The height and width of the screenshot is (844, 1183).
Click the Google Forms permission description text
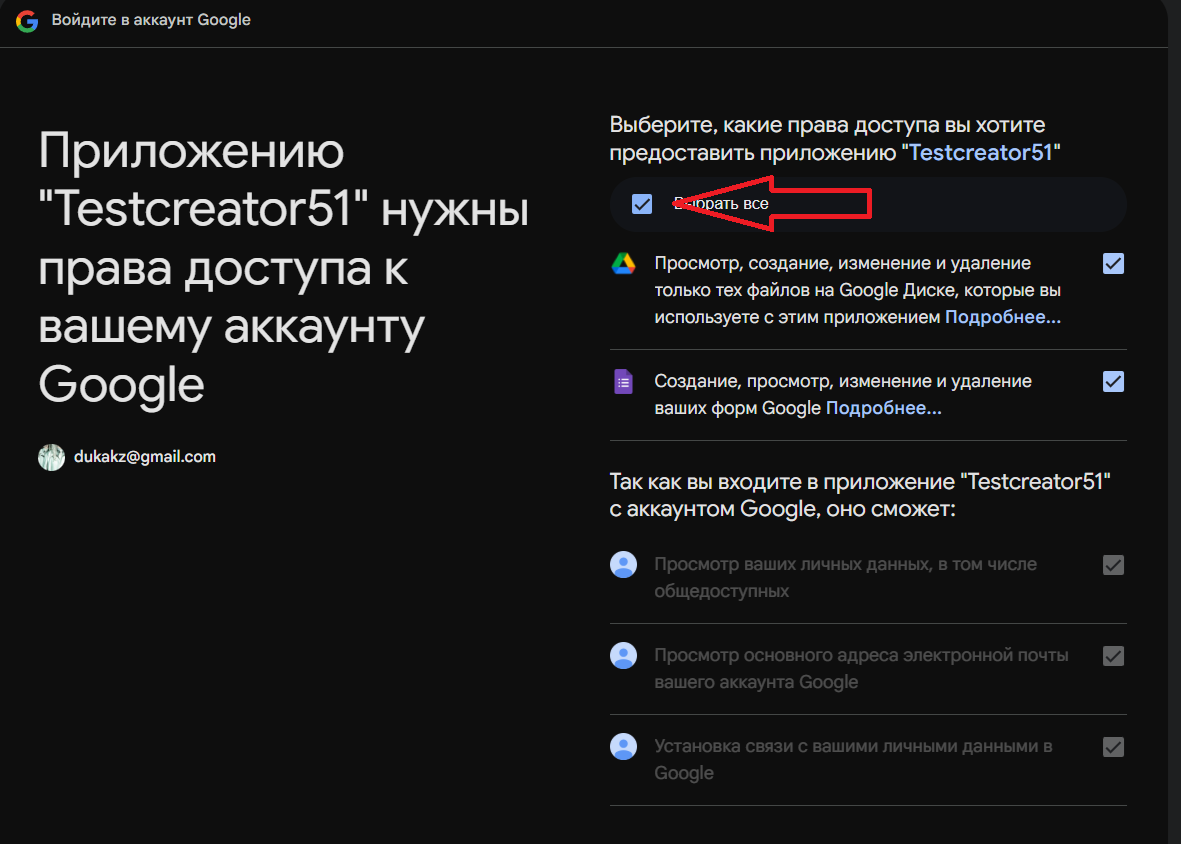(843, 394)
